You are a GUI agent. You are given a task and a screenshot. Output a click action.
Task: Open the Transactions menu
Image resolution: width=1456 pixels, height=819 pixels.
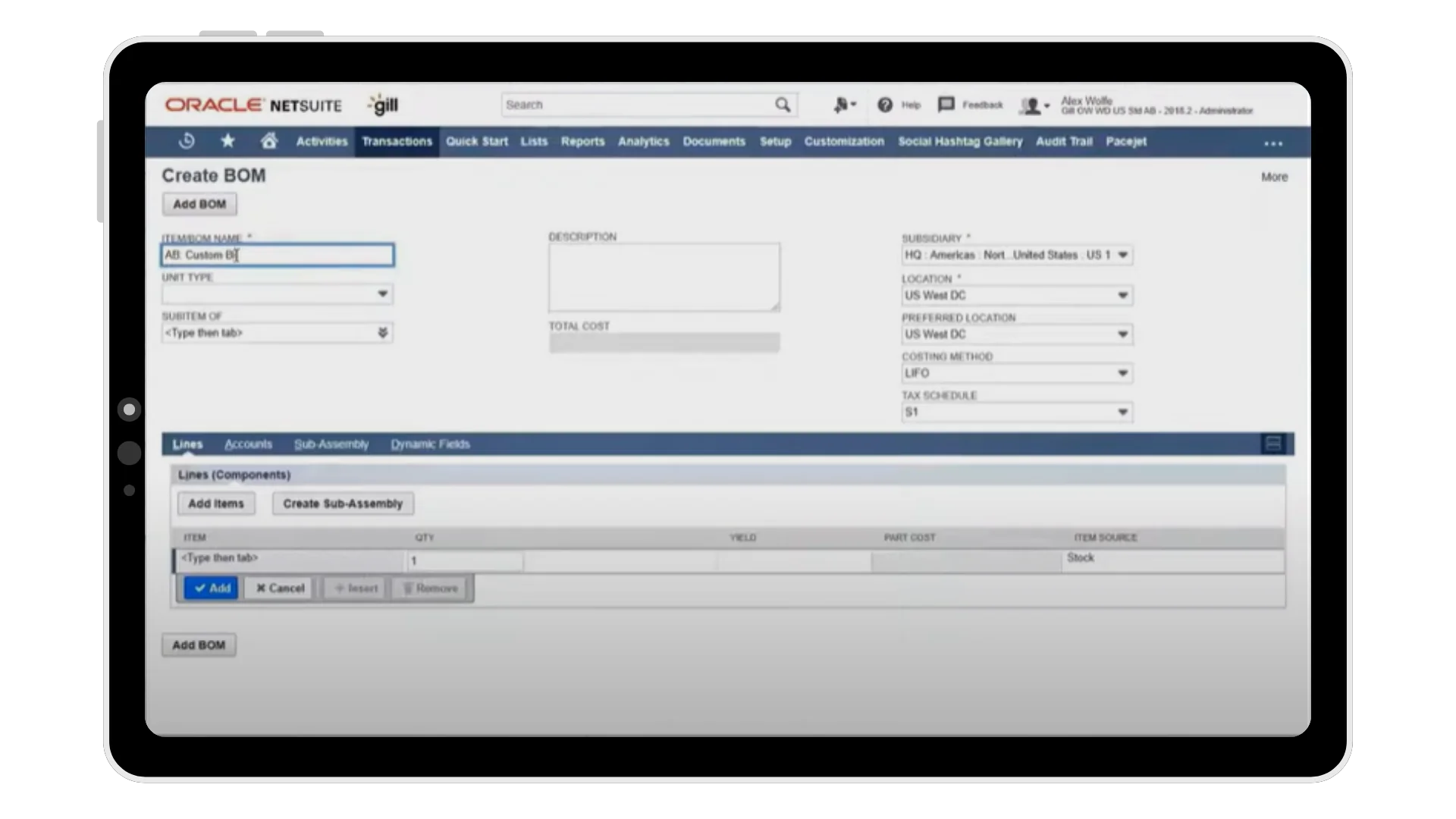click(397, 142)
